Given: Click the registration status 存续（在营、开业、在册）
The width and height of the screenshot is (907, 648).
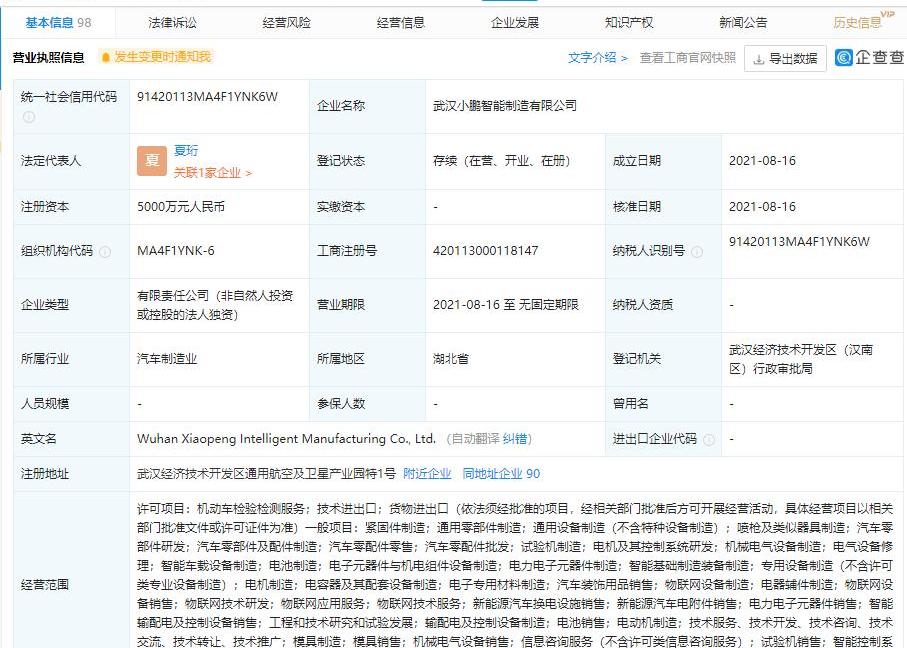Looking at the screenshot, I should [502, 161].
